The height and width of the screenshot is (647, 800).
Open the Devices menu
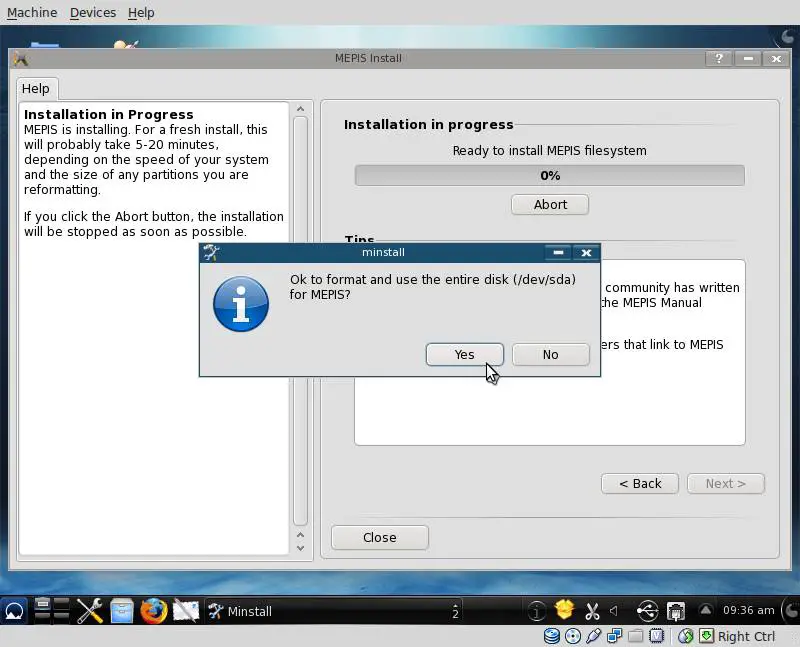pos(93,12)
